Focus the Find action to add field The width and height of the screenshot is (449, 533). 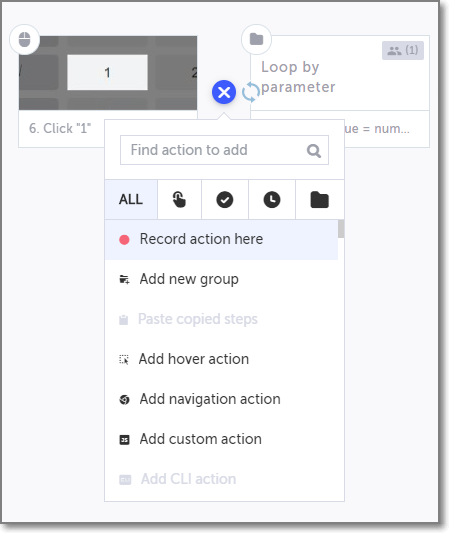click(x=224, y=150)
